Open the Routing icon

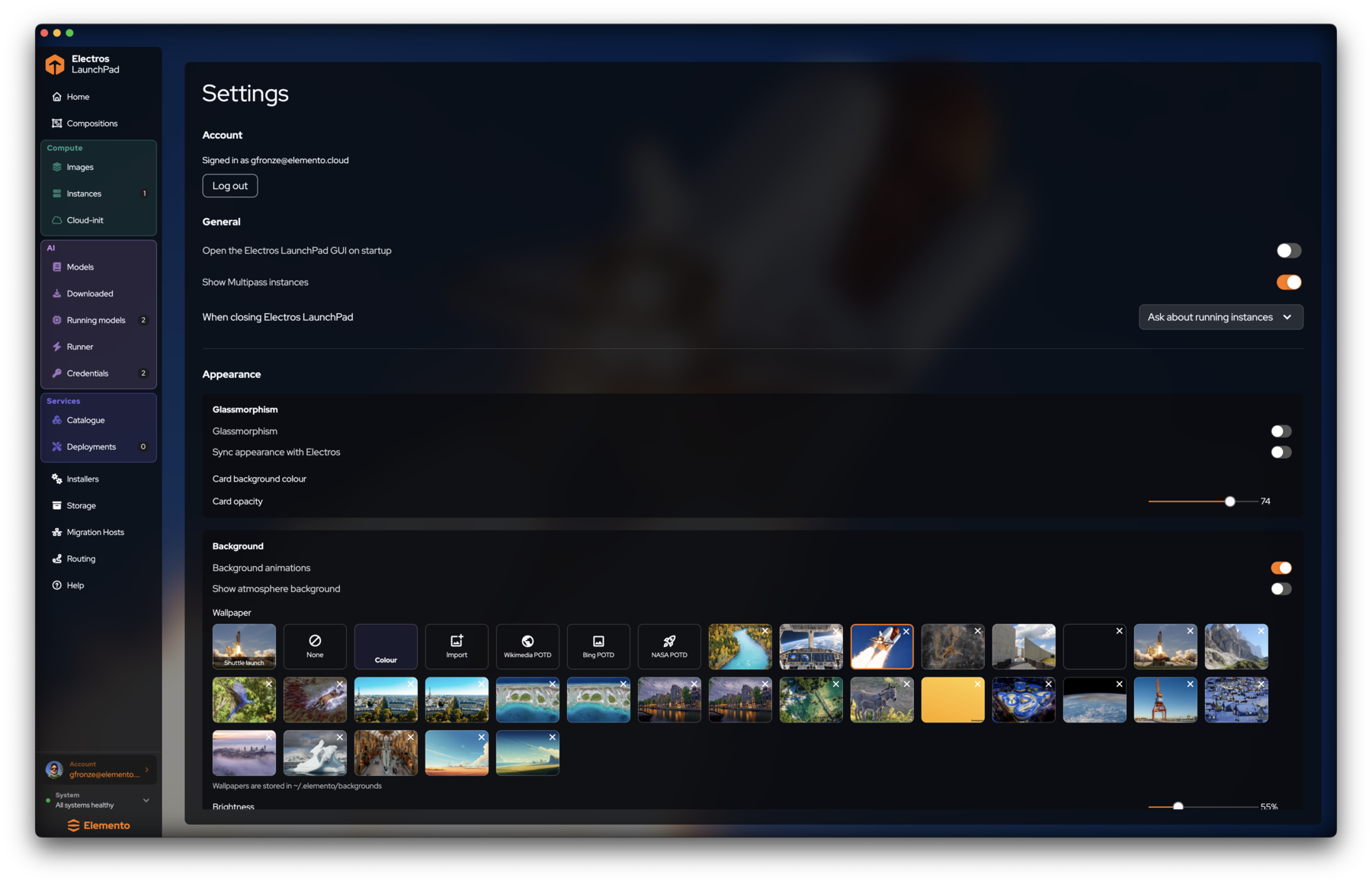click(x=56, y=559)
